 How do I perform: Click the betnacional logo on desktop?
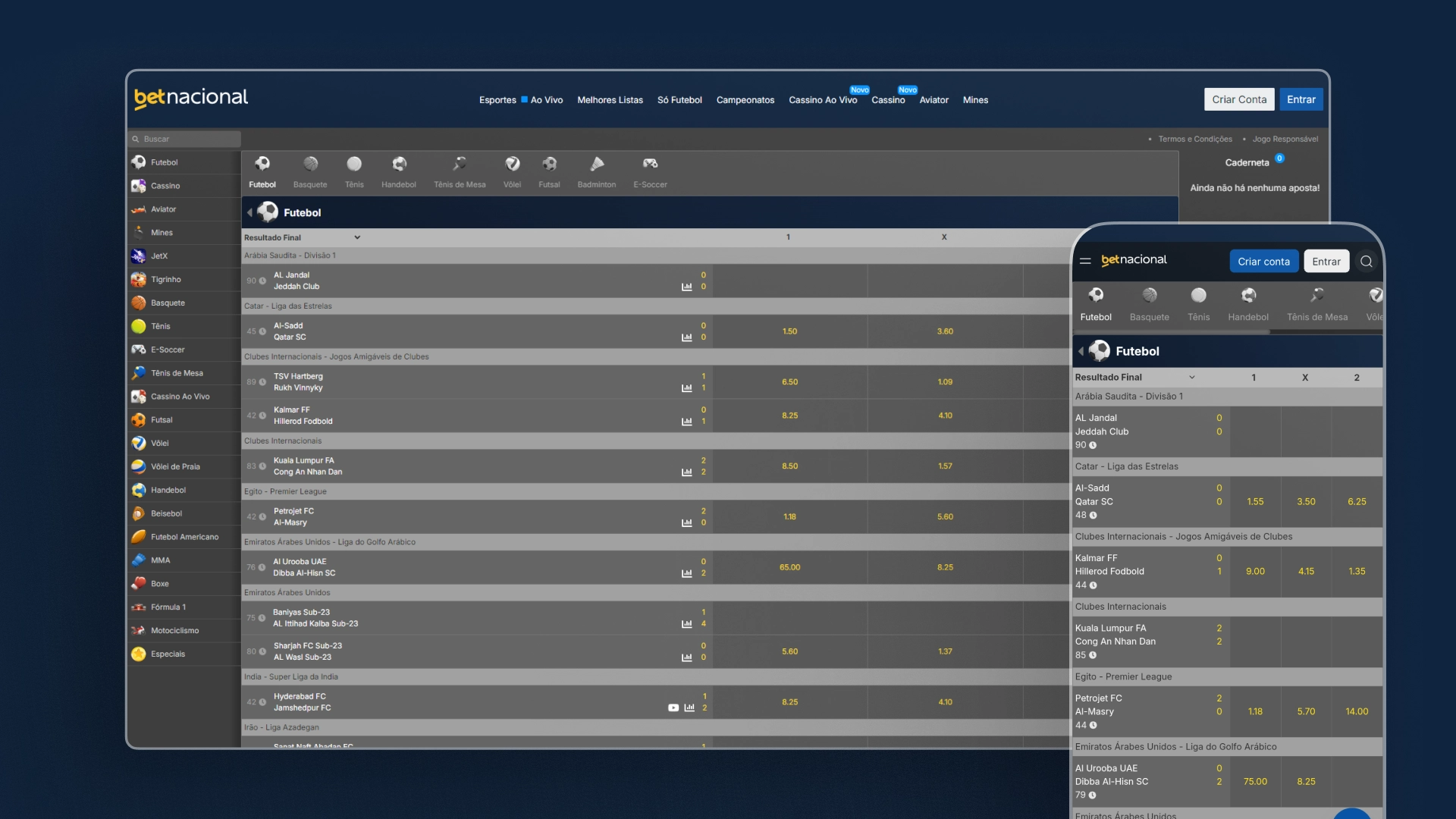(x=191, y=99)
